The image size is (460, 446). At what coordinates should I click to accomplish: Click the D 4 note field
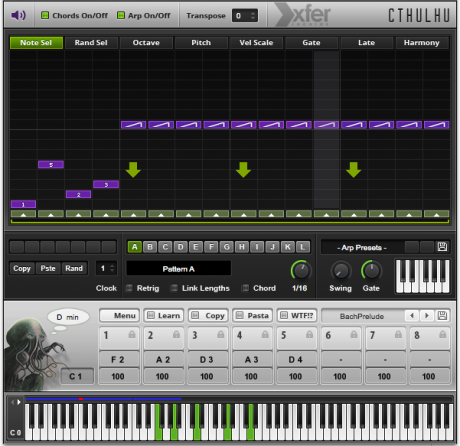296,359
